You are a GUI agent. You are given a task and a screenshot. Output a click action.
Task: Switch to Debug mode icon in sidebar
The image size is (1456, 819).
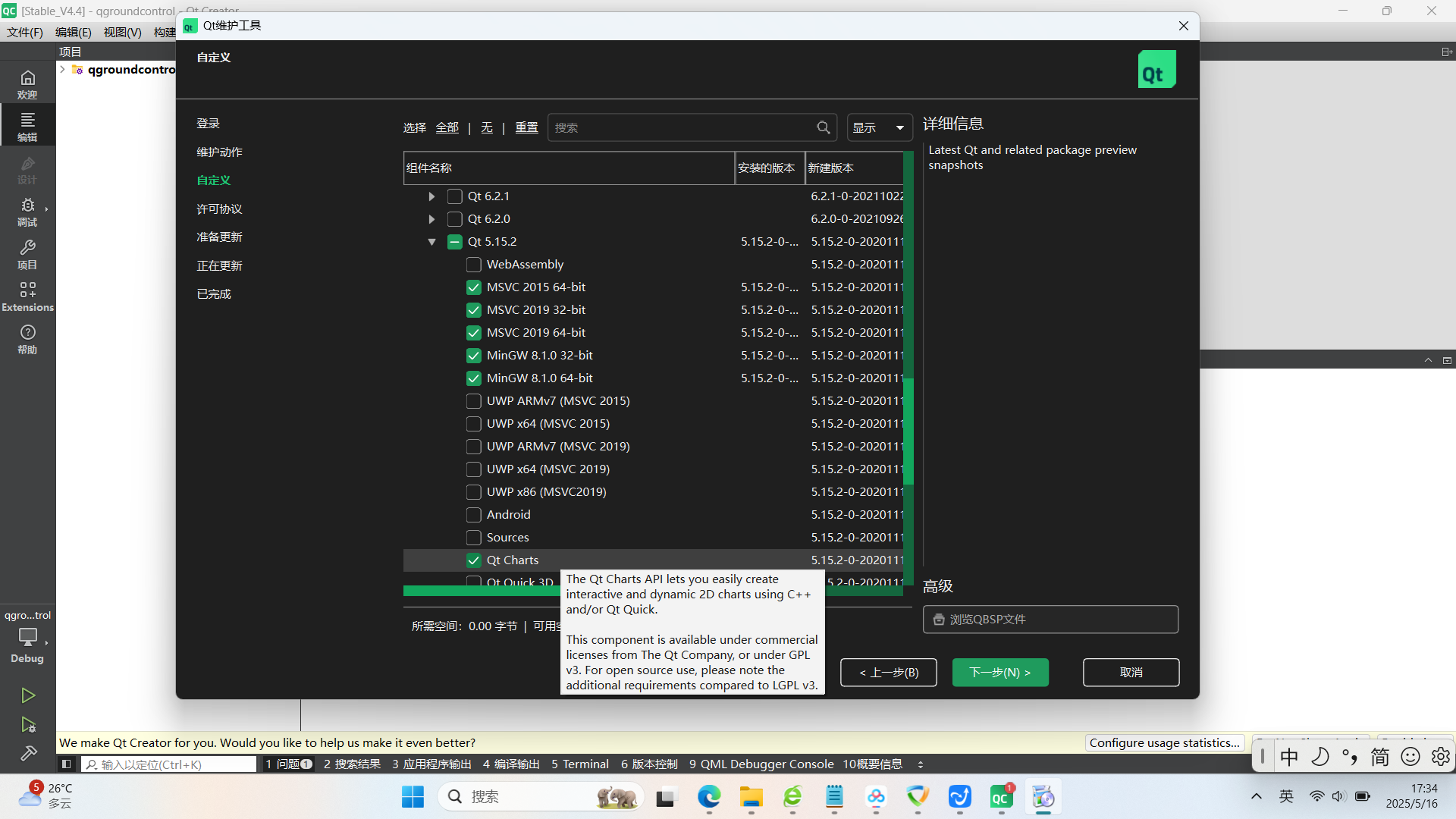click(x=27, y=211)
